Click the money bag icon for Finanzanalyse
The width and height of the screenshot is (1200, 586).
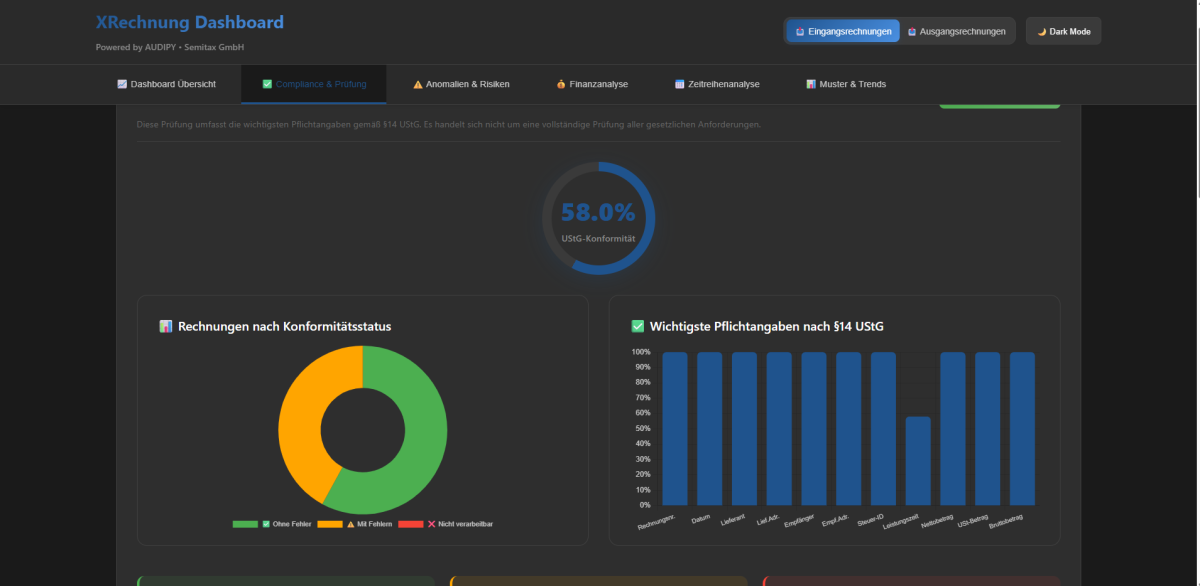point(561,84)
